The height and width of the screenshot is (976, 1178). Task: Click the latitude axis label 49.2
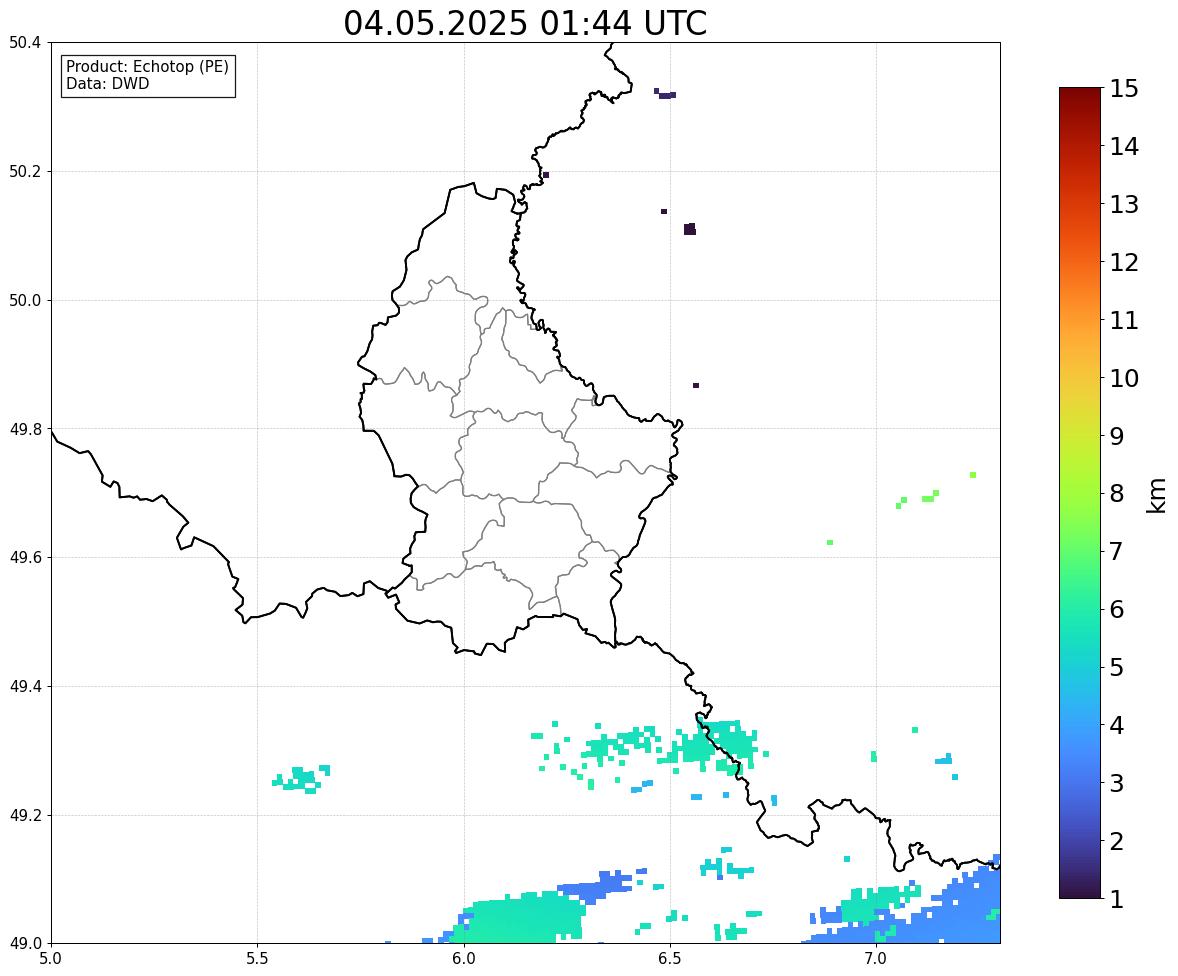point(24,815)
